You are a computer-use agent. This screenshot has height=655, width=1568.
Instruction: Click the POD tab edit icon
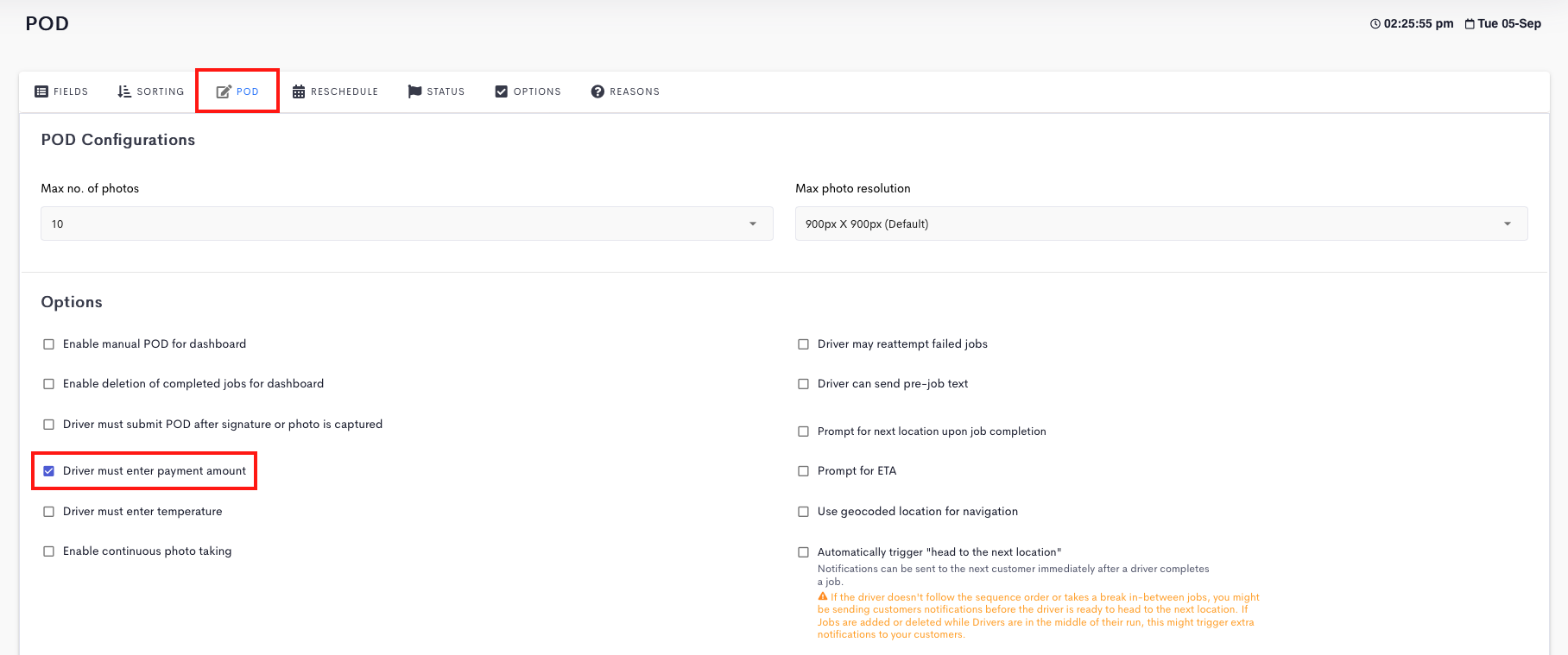(224, 91)
